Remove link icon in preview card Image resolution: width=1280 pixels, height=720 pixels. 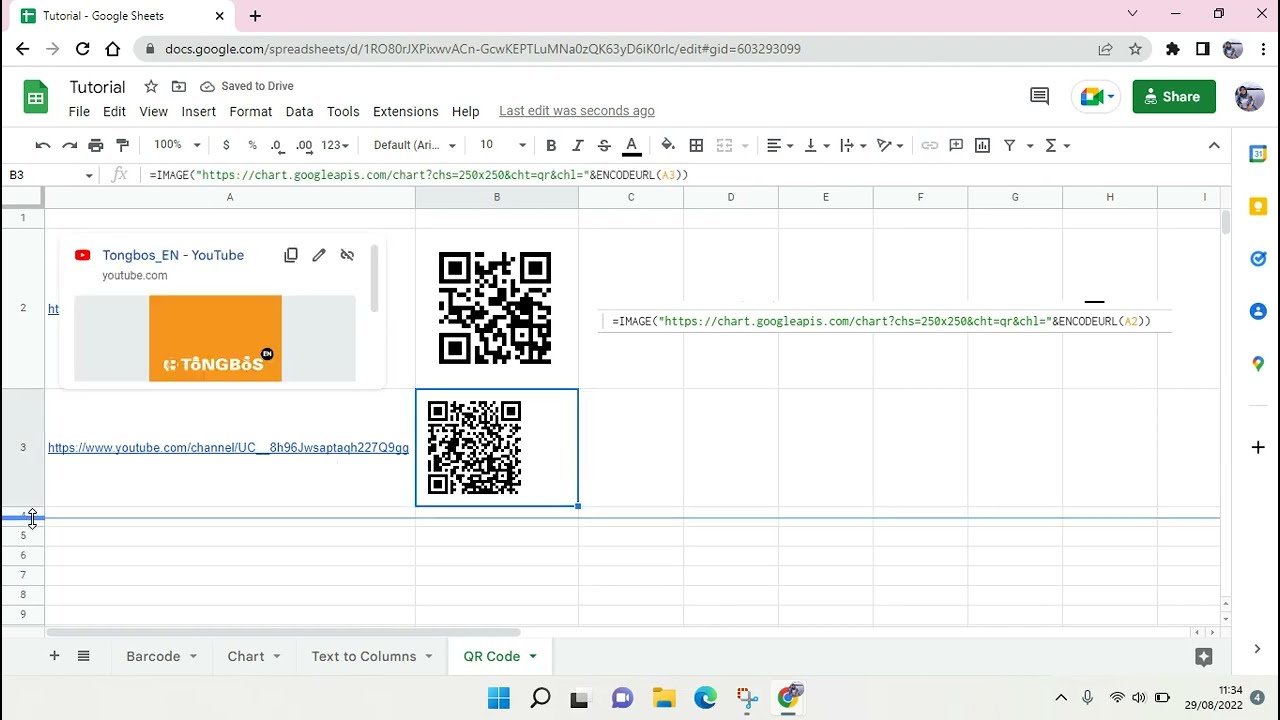347,255
